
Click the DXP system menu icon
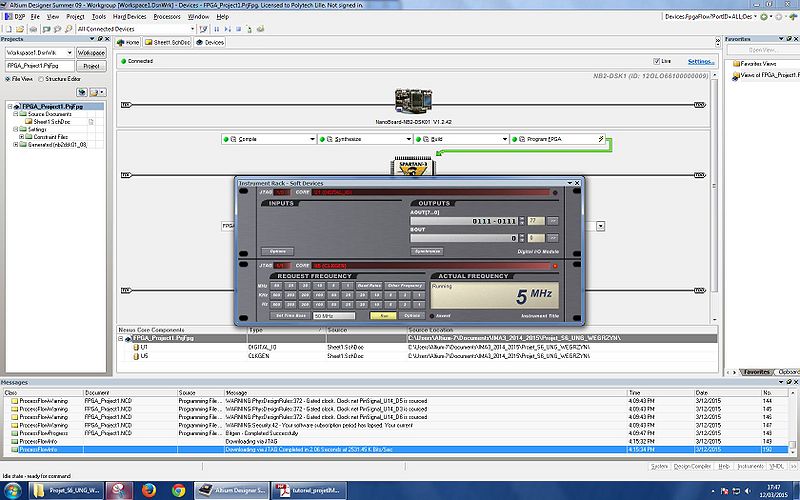coord(11,17)
